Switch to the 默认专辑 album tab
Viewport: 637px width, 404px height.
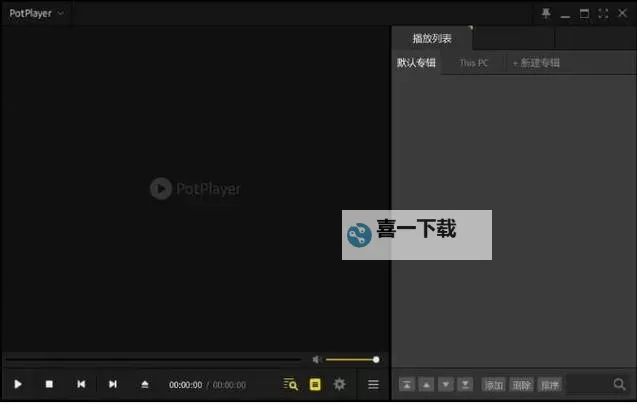point(416,63)
